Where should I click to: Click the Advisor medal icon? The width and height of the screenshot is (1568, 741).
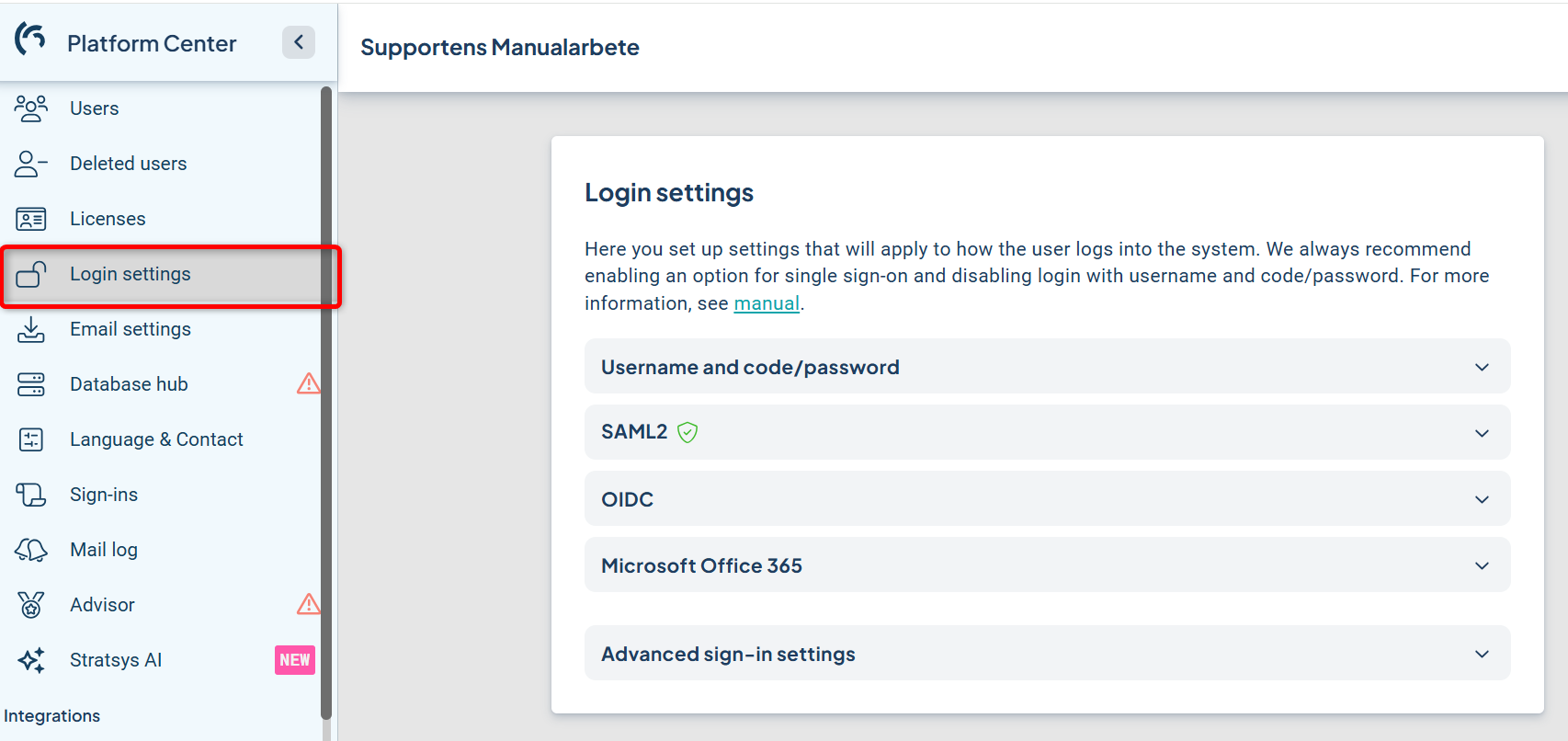[x=30, y=605]
